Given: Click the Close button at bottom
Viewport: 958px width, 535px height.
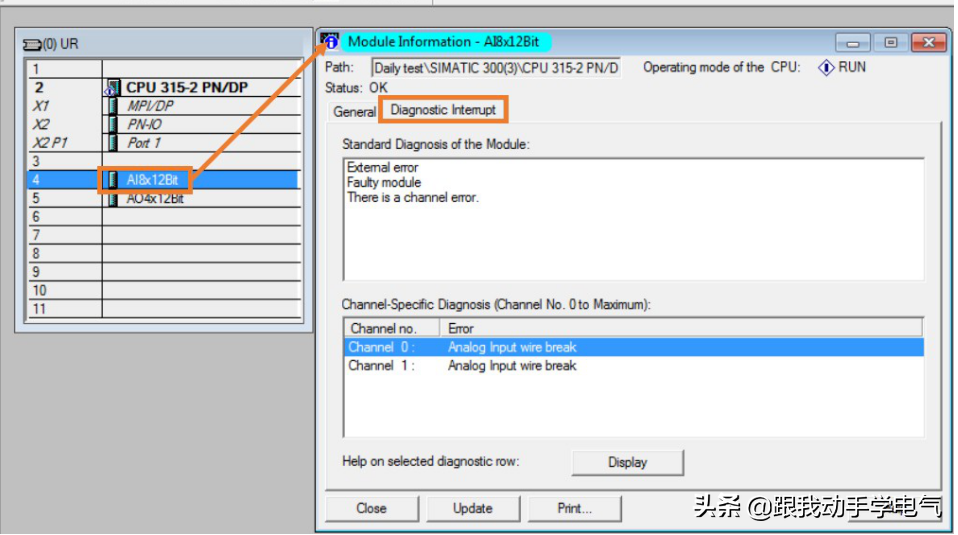Looking at the screenshot, I should click(371, 508).
